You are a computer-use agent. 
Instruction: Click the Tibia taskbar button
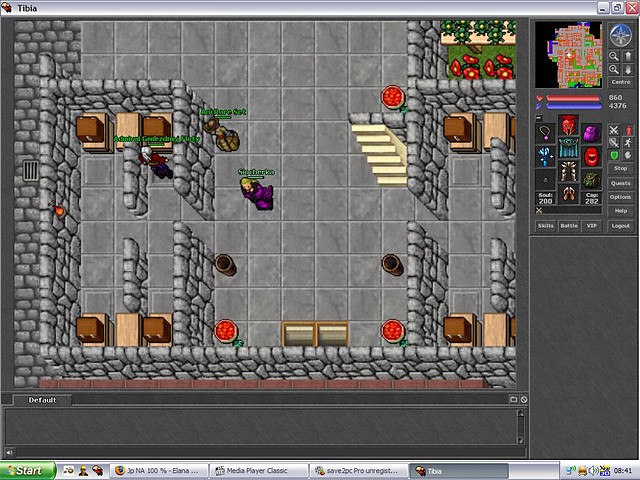point(459,471)
